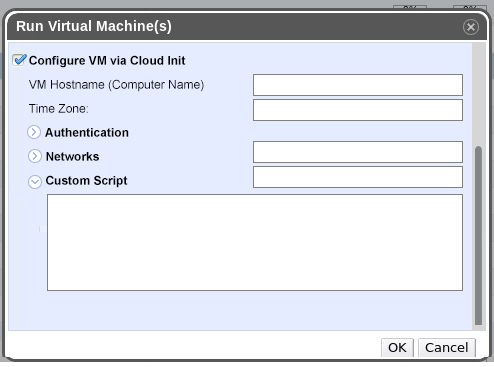This screenshot has height=367, width=494.
Task: Click the Custom Script heading text
Action: click(86, 181)
